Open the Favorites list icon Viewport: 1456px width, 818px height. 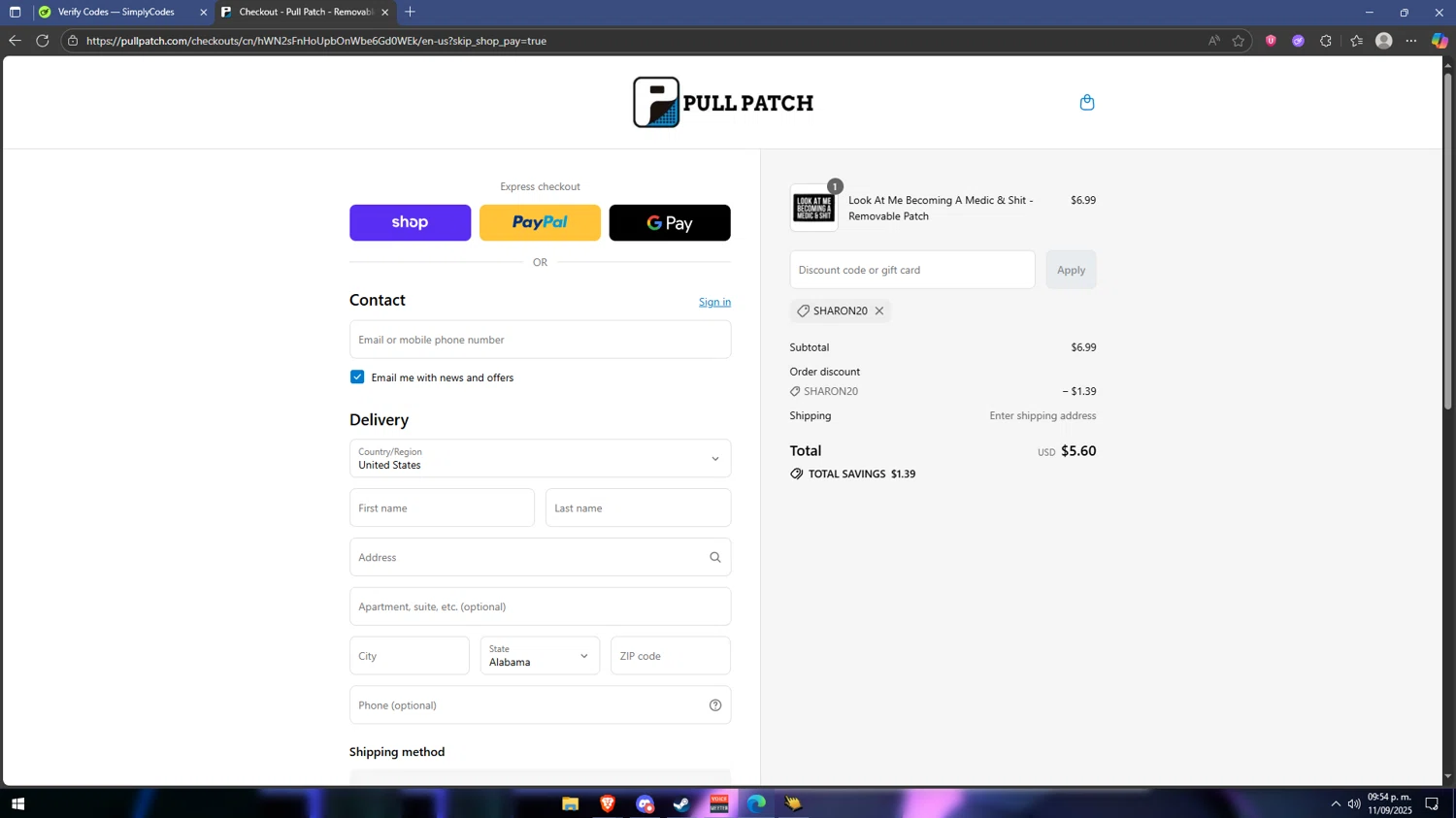[x=1357, y=41]
